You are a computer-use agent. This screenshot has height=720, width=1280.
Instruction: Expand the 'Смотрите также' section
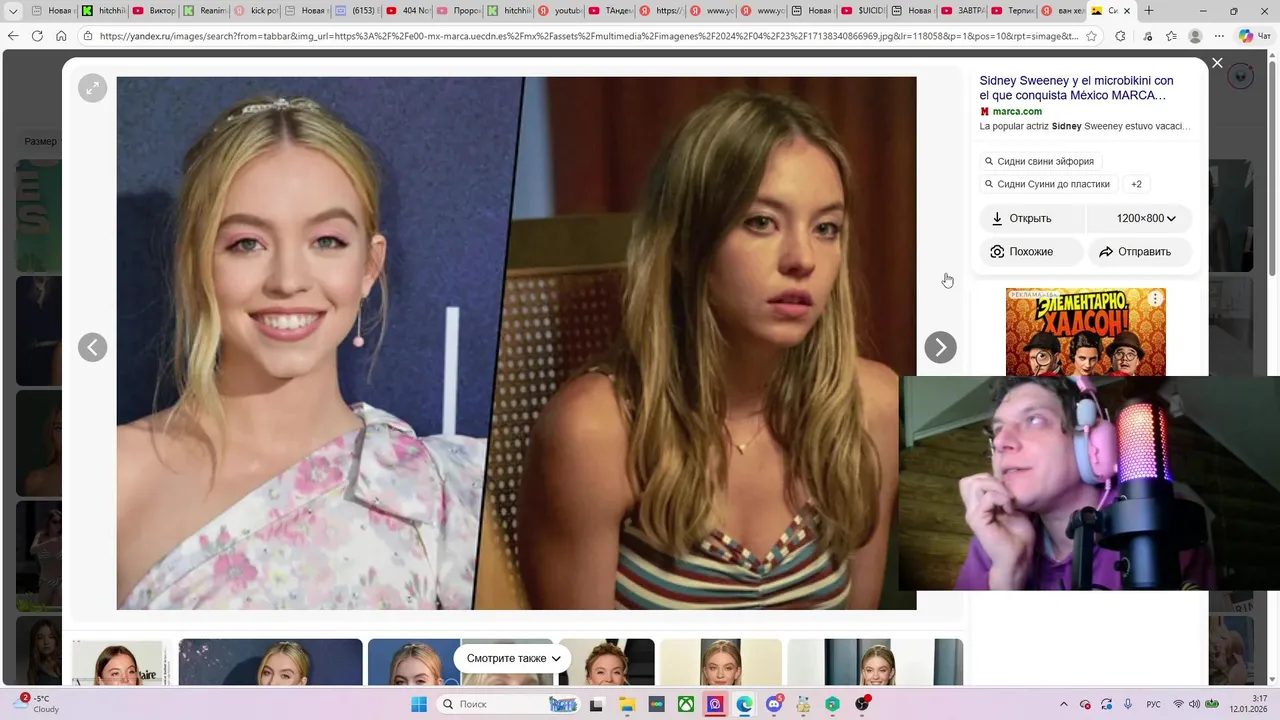click(512, 658)
